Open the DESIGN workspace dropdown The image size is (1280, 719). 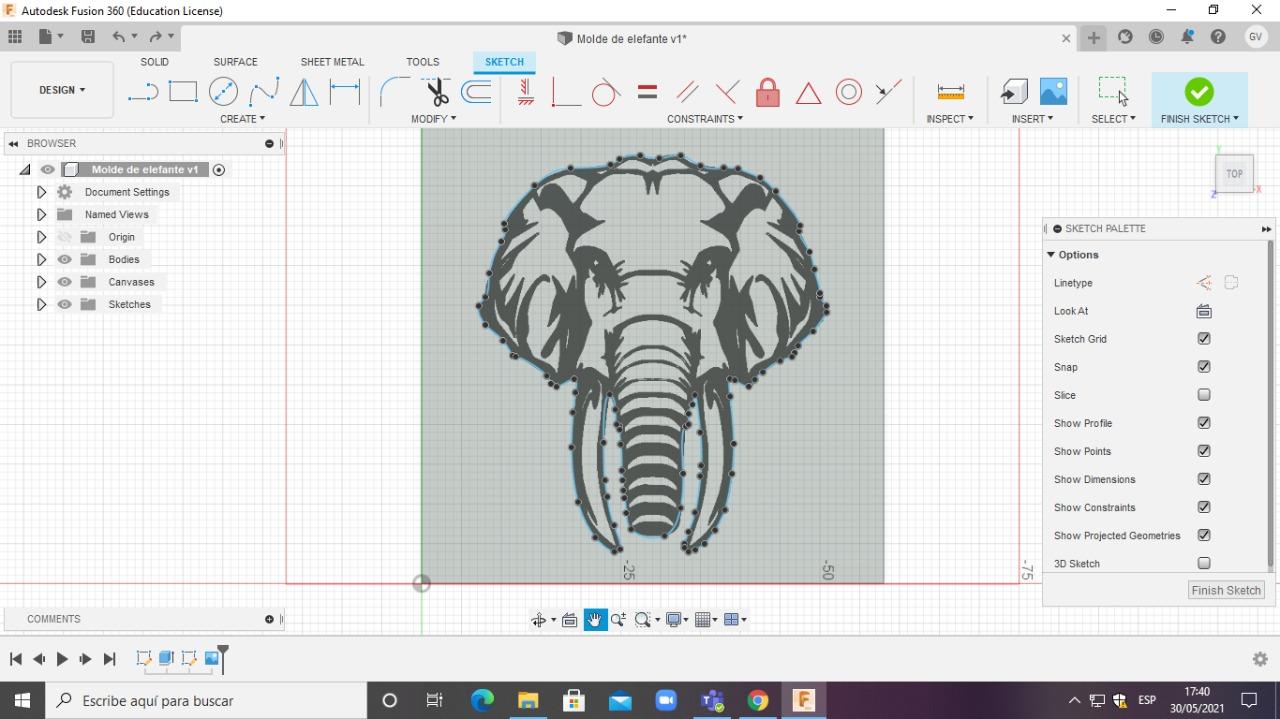click(62, 90)
